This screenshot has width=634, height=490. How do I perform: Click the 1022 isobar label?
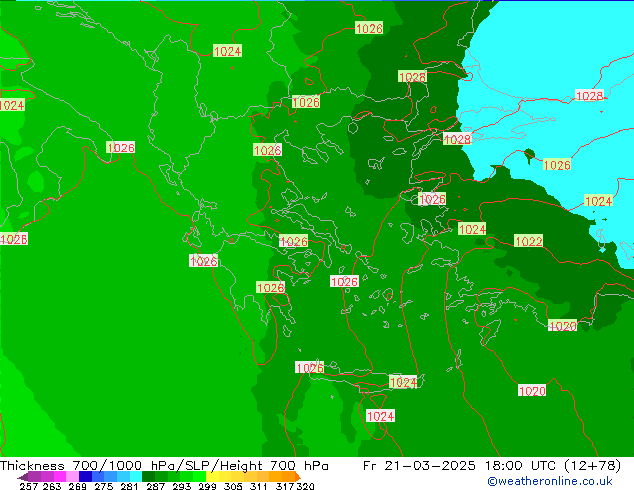point(528,241)
